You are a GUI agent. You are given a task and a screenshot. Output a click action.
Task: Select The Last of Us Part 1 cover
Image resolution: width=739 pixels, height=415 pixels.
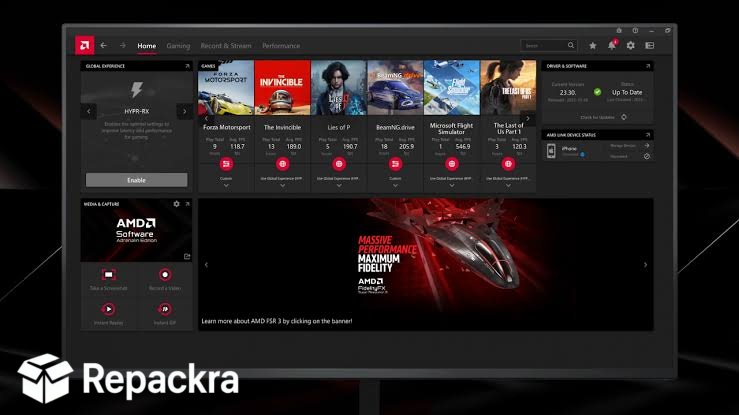coord(508,88)
